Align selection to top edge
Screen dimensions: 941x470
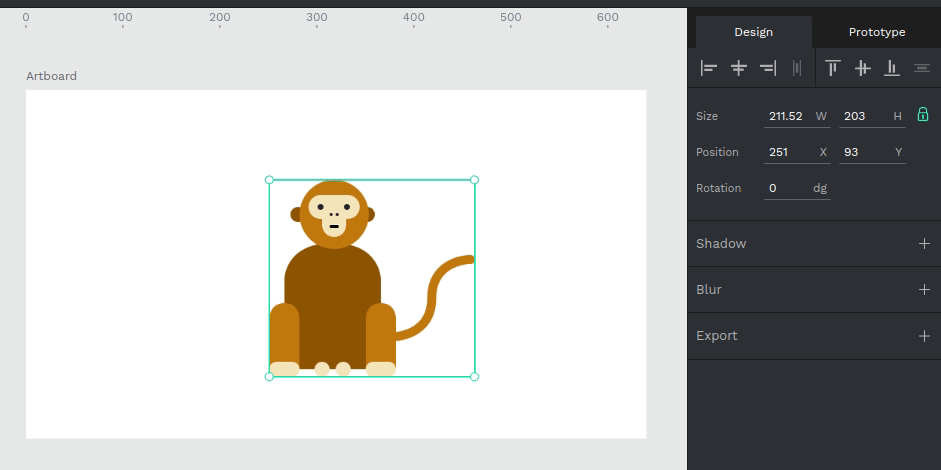pyautogui.click(x=833, y=68)
